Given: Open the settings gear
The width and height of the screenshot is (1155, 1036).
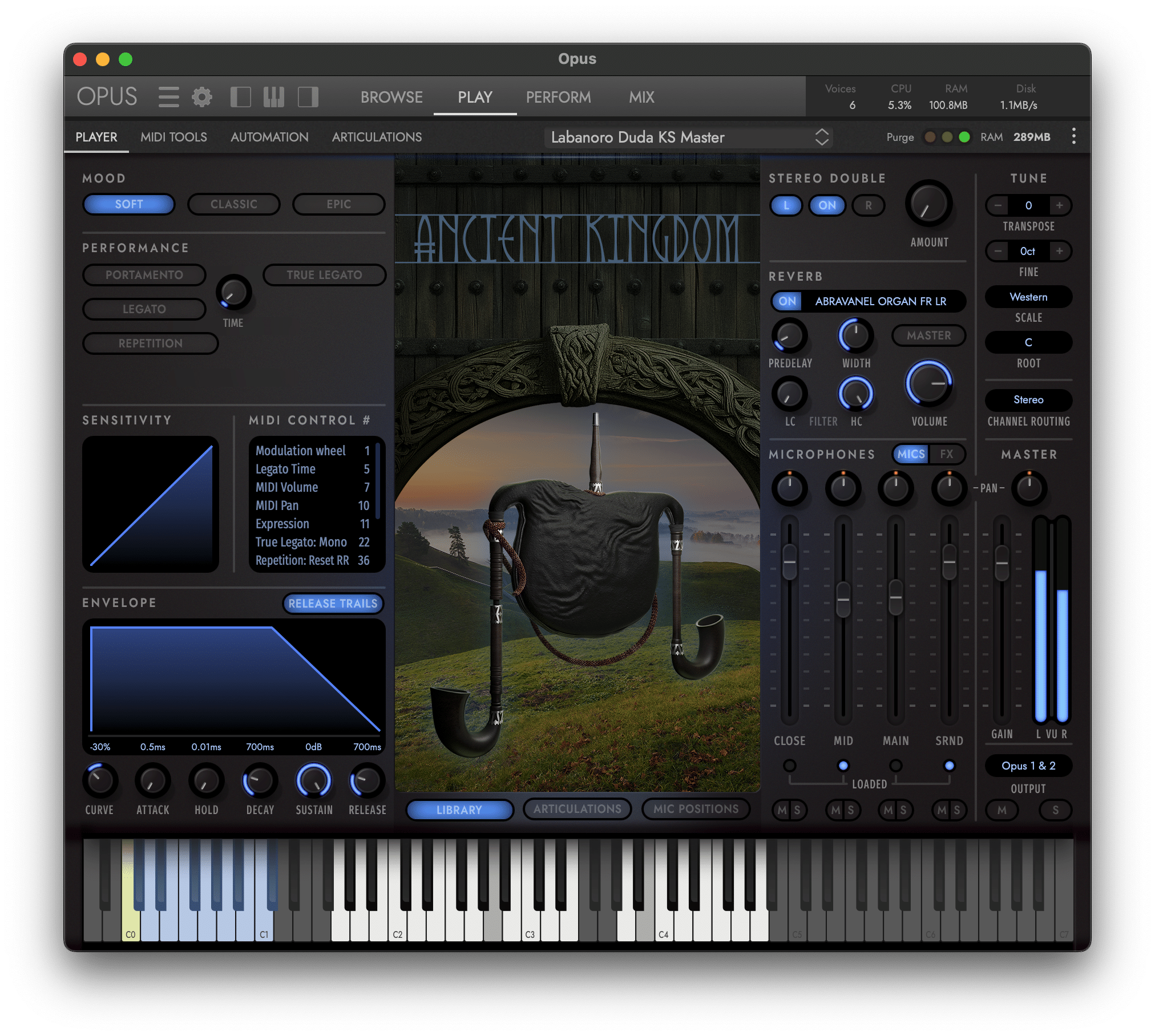Looking at the screenshot, I should point(201,97).
